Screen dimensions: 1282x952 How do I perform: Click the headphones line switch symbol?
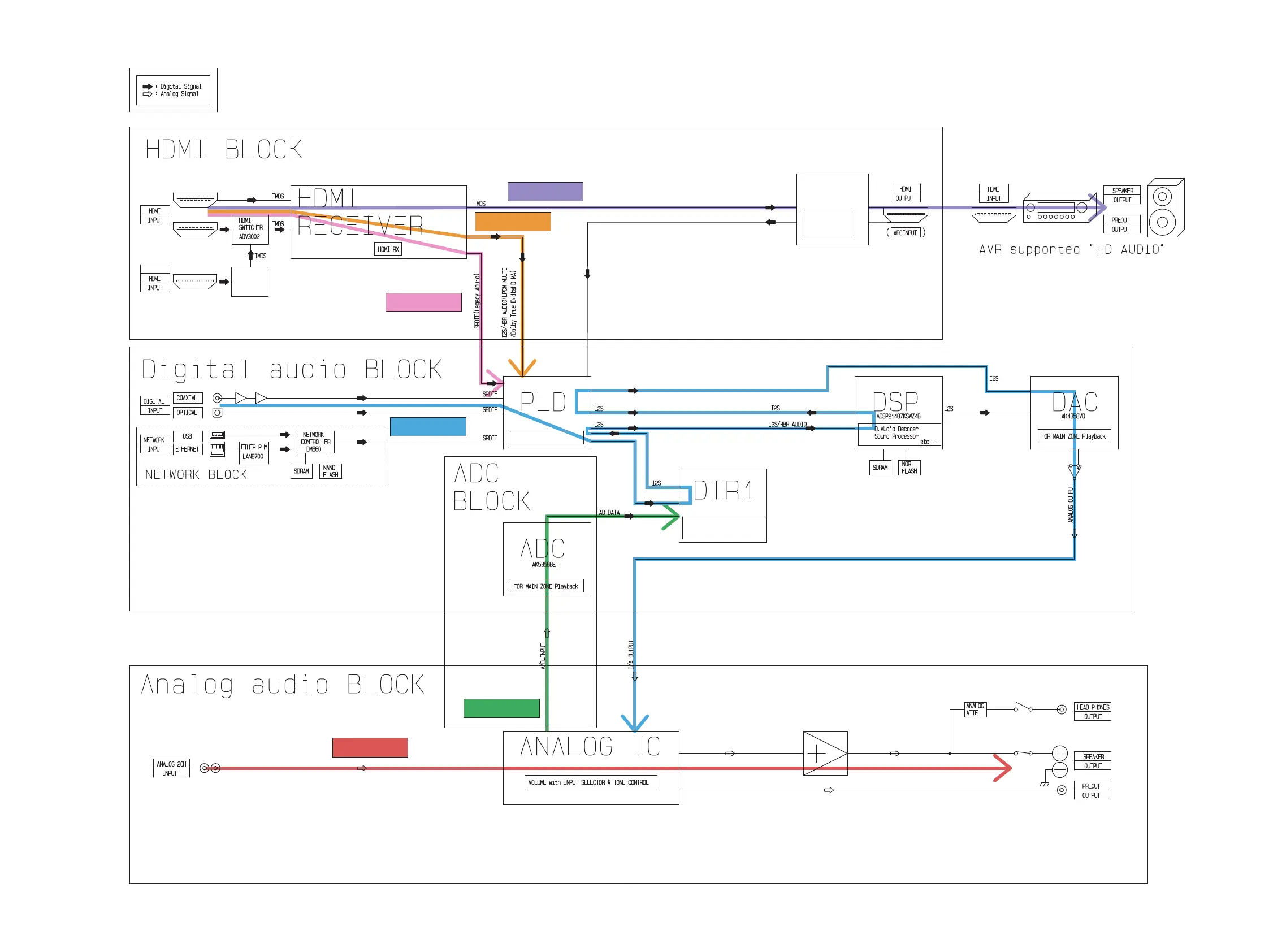pos(1023,707)
